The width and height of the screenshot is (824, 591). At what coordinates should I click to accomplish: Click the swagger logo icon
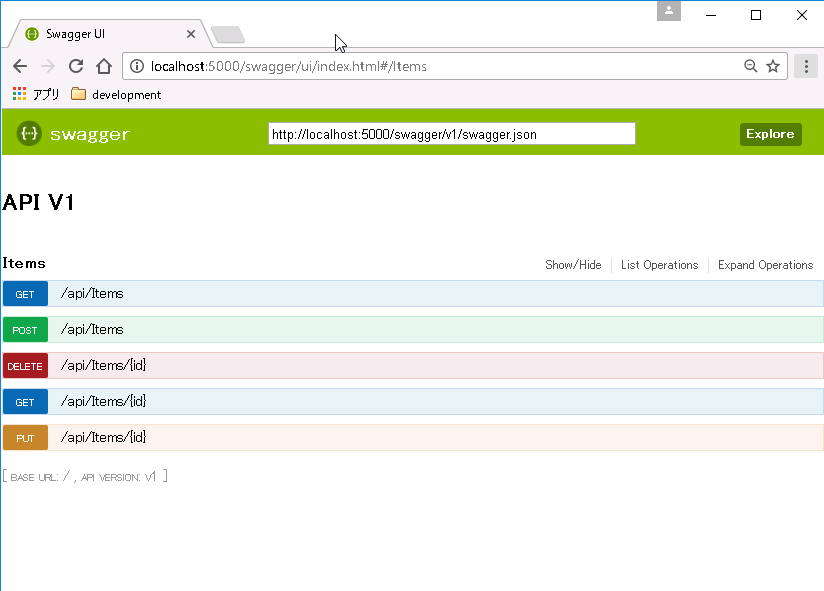coord(29,133)
